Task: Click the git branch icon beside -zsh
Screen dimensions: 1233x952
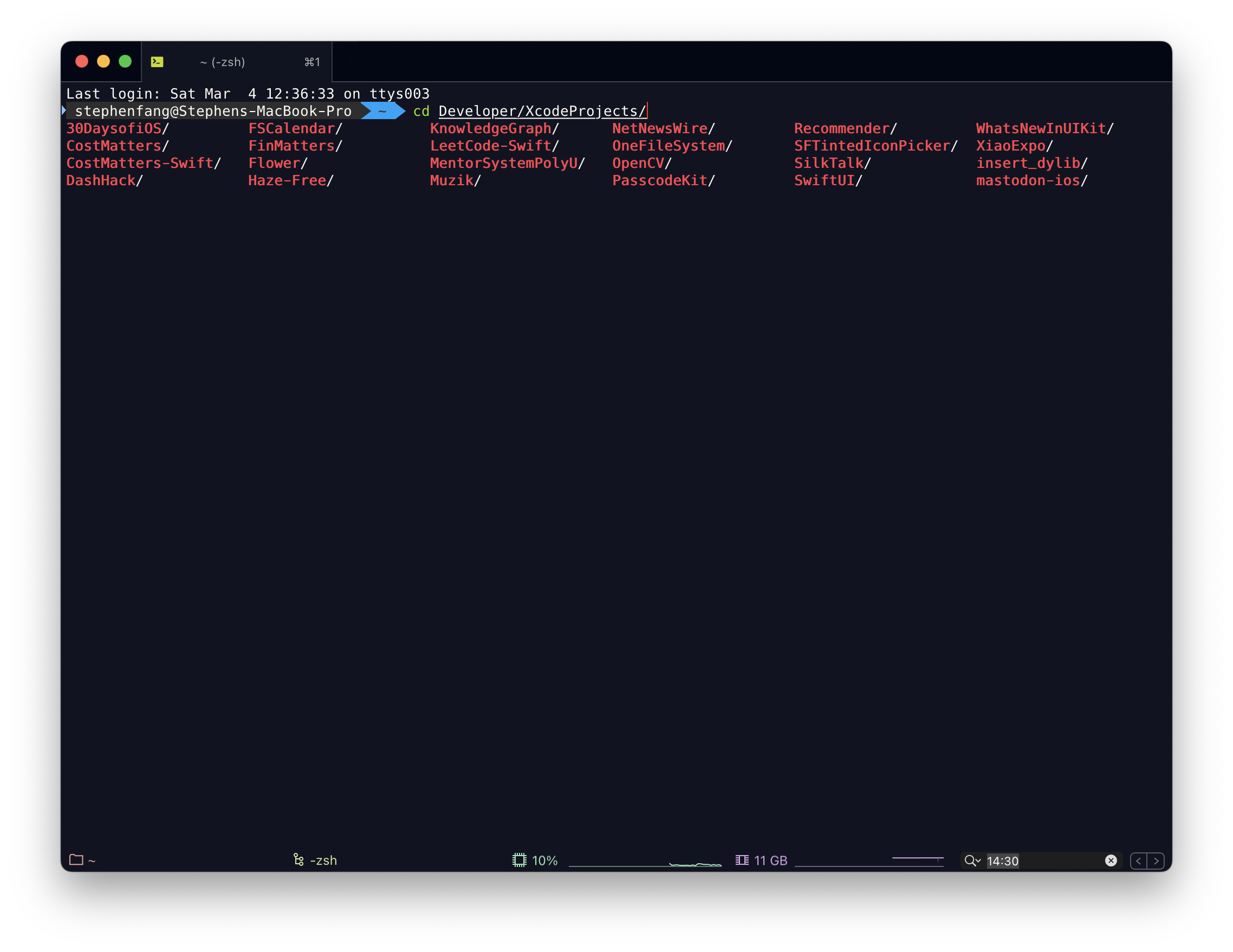Action: tap(298, 859)
